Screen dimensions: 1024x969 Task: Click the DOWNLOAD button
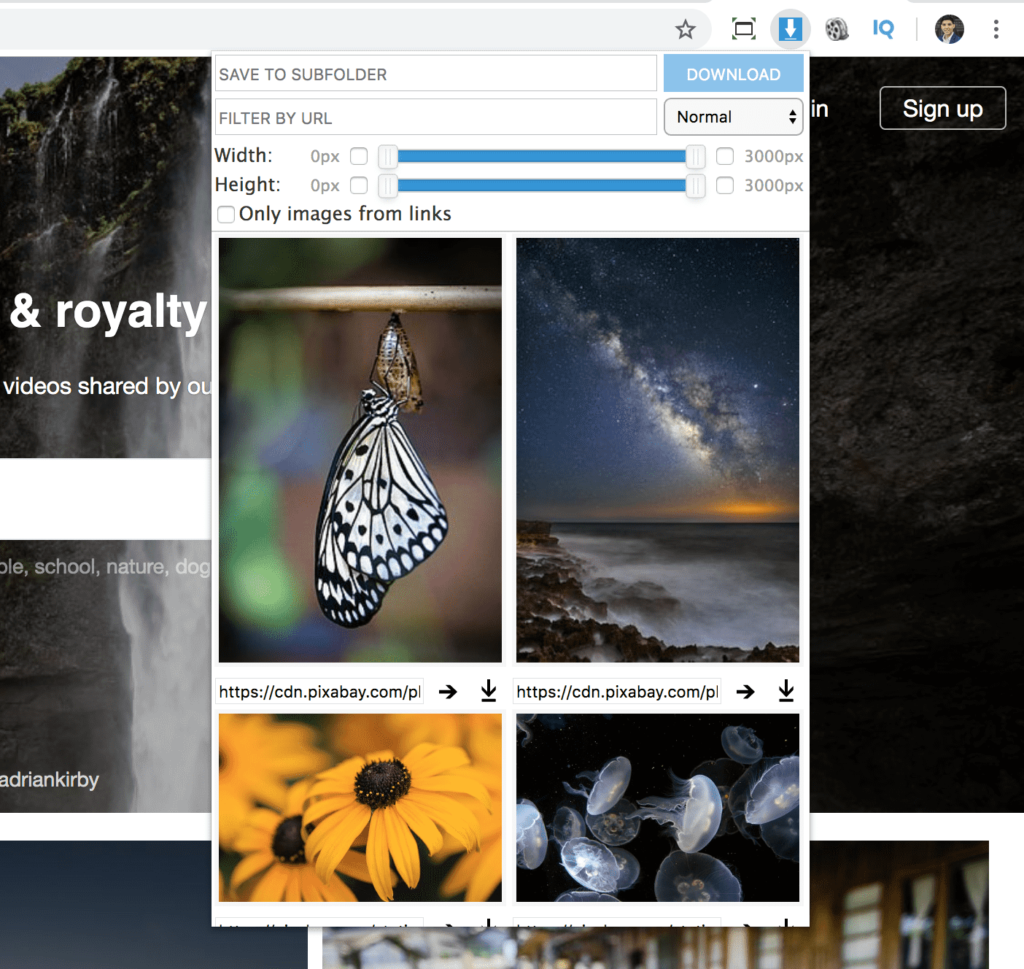pyautogui.click(x=733, y=74)
